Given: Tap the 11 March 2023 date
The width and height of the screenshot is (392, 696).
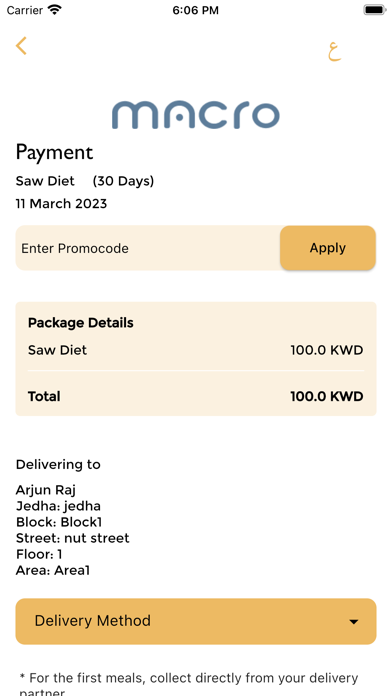Looking at the screenshot, I should pos(61,204).
